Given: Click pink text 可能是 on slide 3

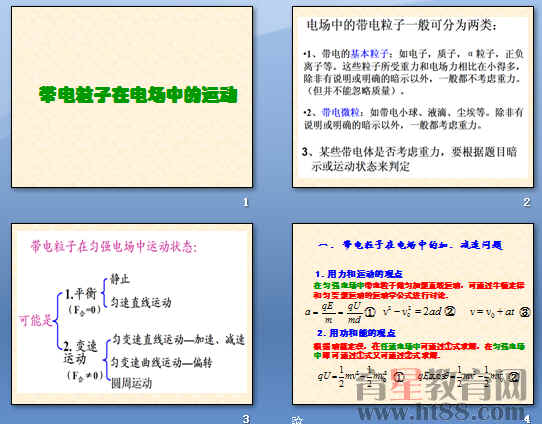Looking at the screenshot, I should pos(36,321).
